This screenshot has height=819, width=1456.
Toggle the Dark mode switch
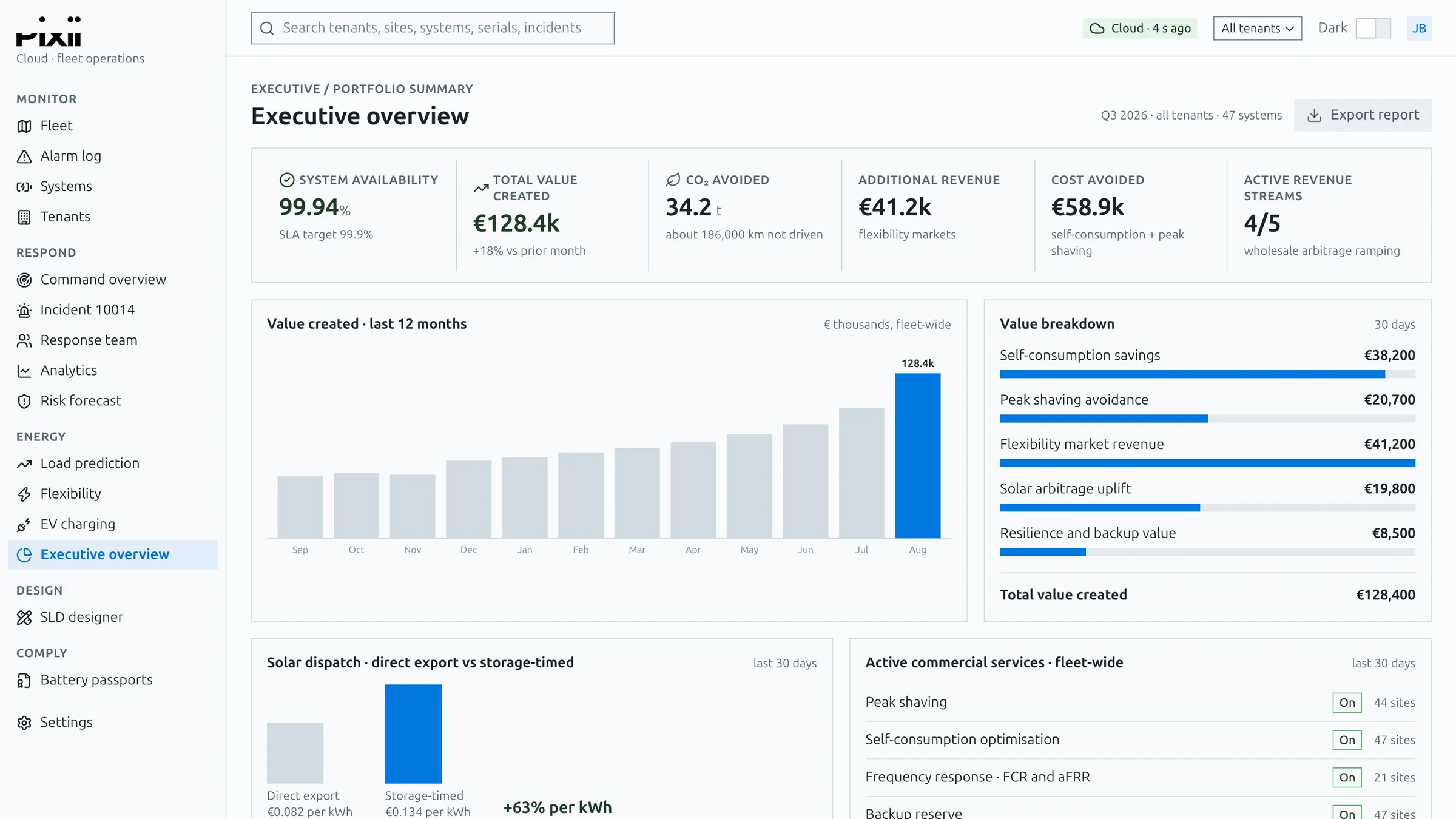(1373, 28)
